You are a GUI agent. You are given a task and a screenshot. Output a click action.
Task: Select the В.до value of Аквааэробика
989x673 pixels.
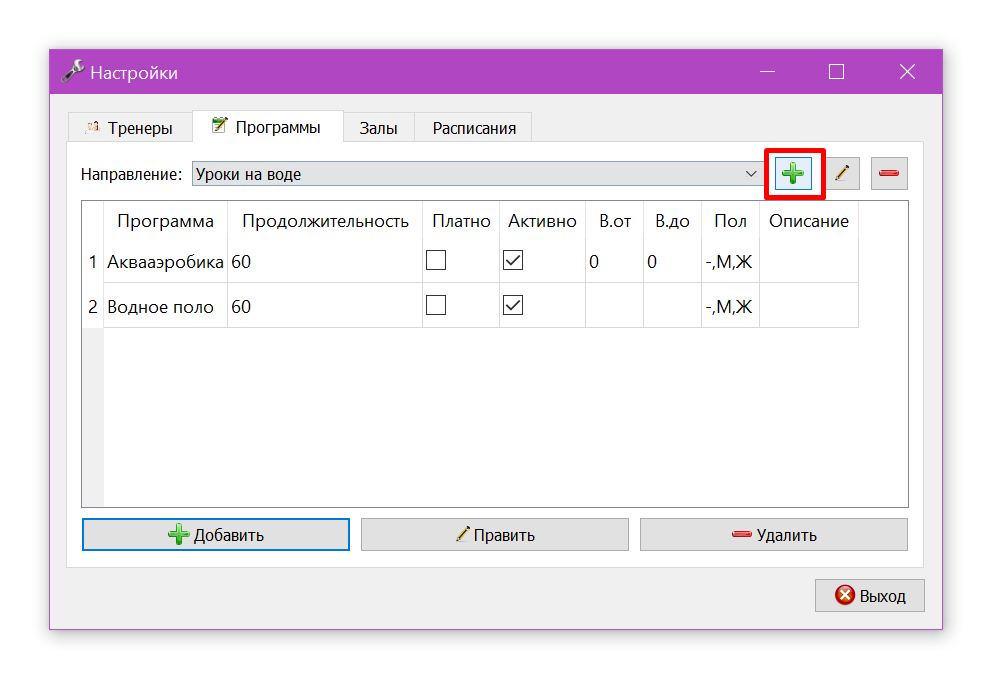[672, 262]
